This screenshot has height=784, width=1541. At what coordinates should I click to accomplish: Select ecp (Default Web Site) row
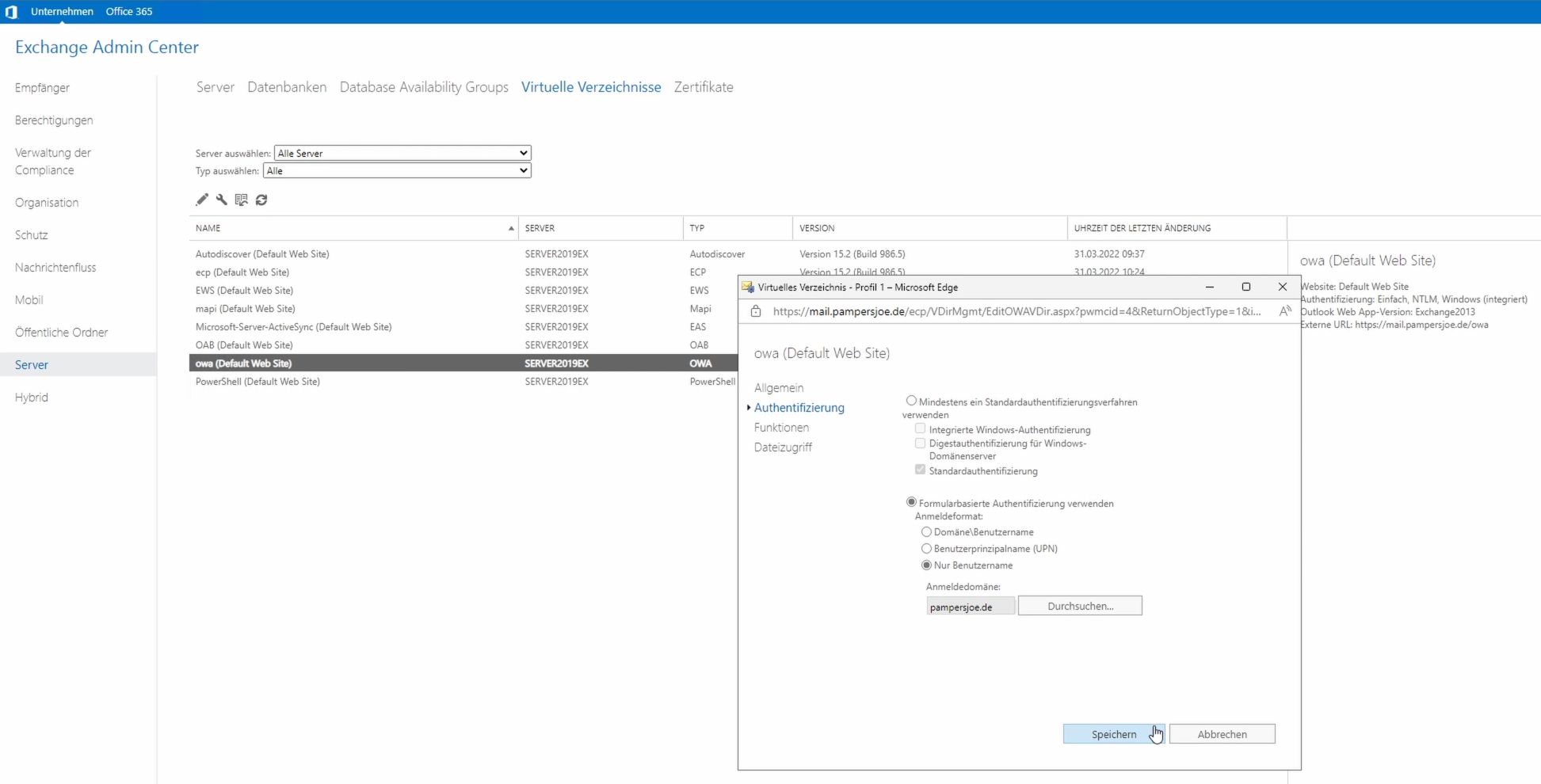pos(463,272)
